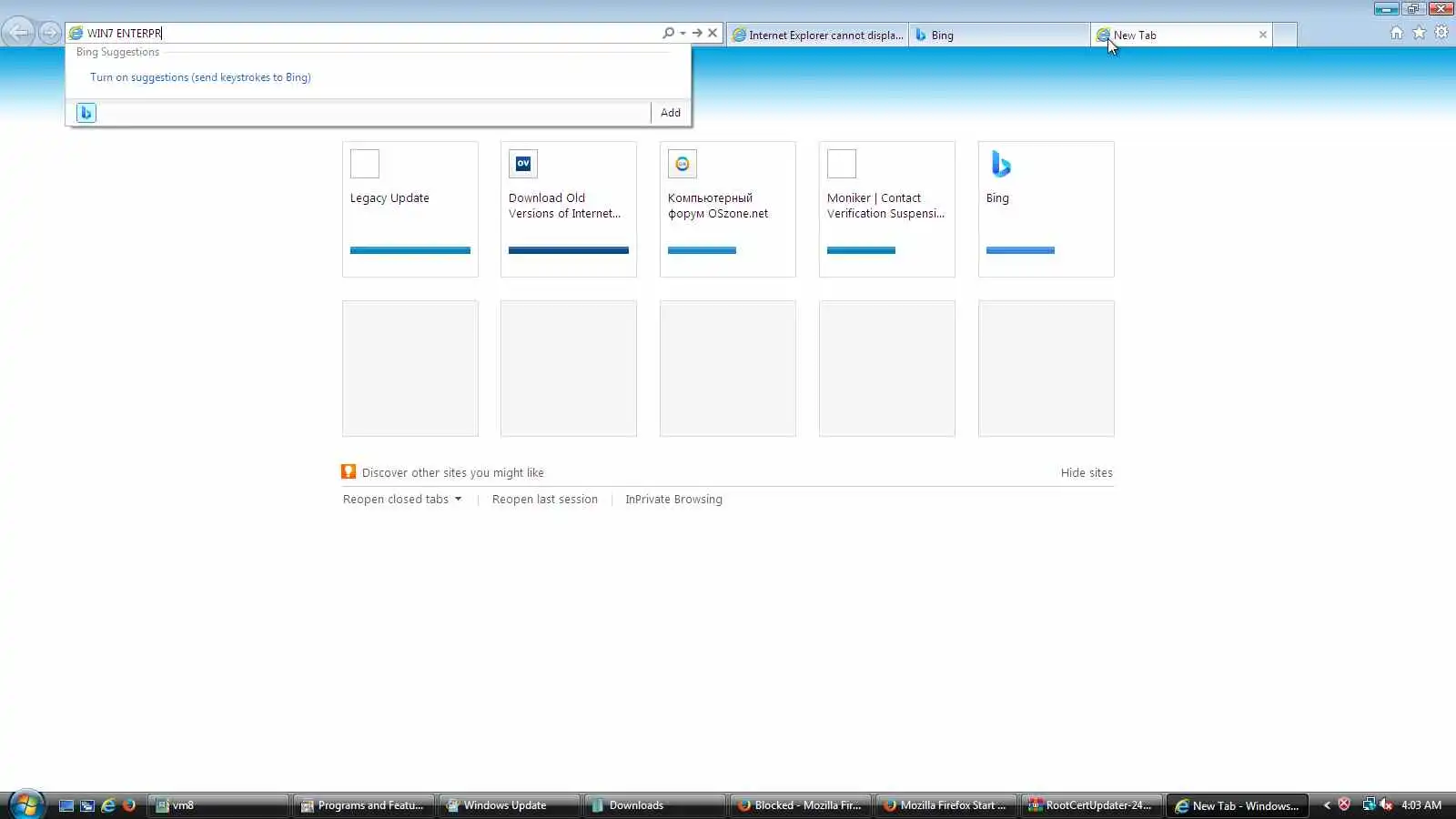Open Download Old Versions of Internet tile
This screenshot has width=1456, height=819.
pyautogui.click(x=569, y=209)
